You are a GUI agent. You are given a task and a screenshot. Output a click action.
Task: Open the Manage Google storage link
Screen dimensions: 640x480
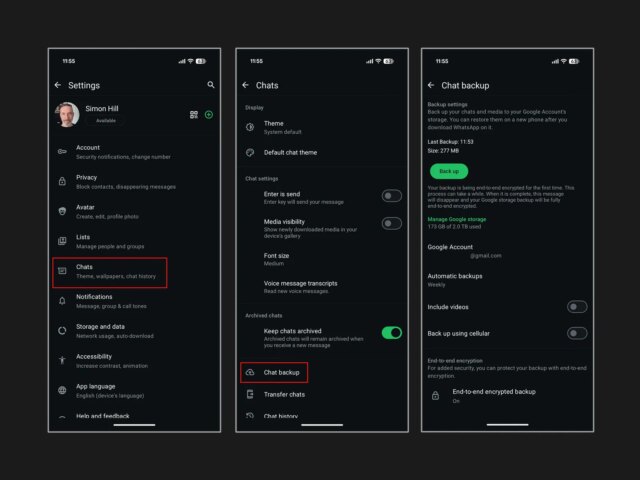458,218
